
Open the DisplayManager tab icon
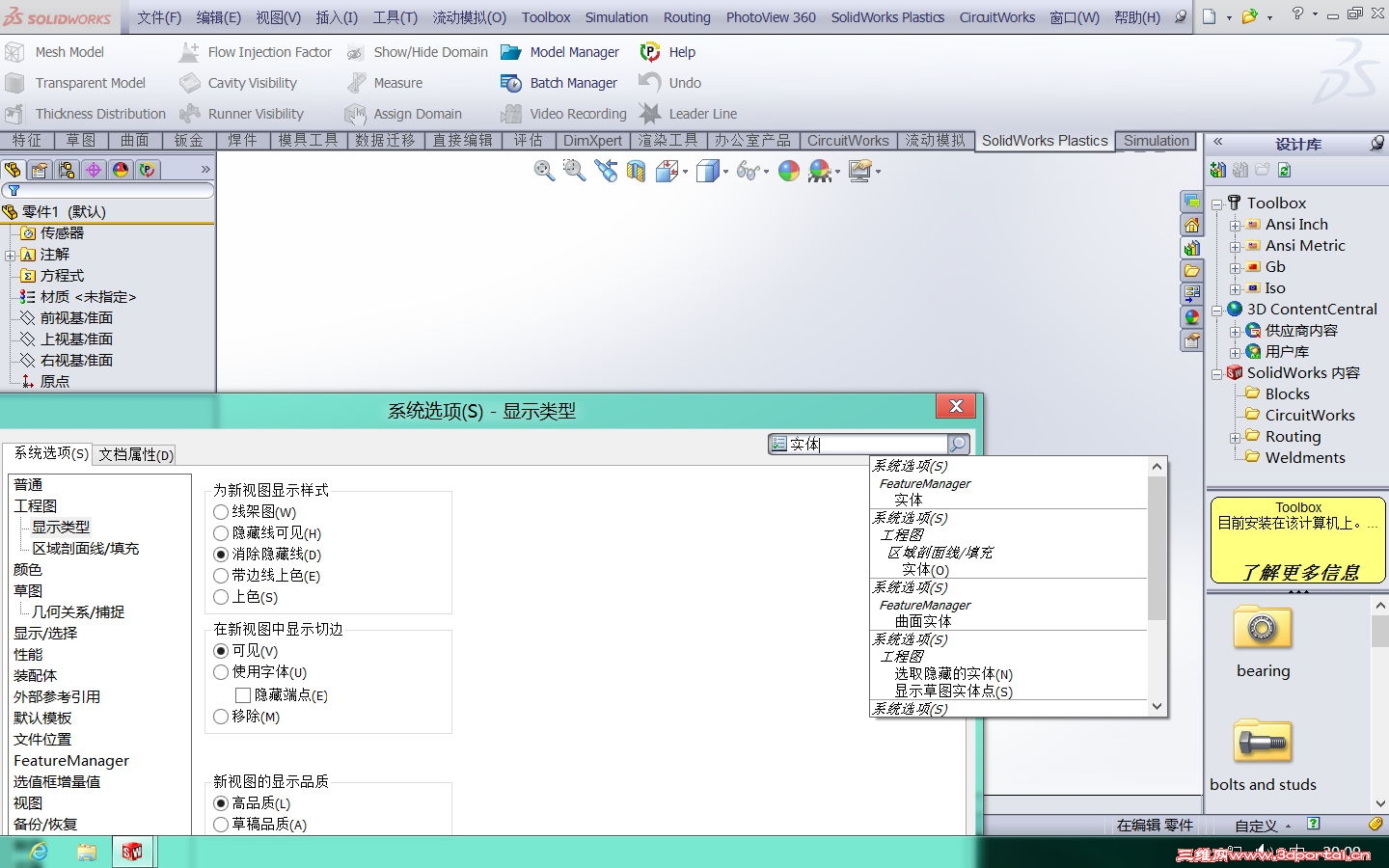tap(121, 170)
